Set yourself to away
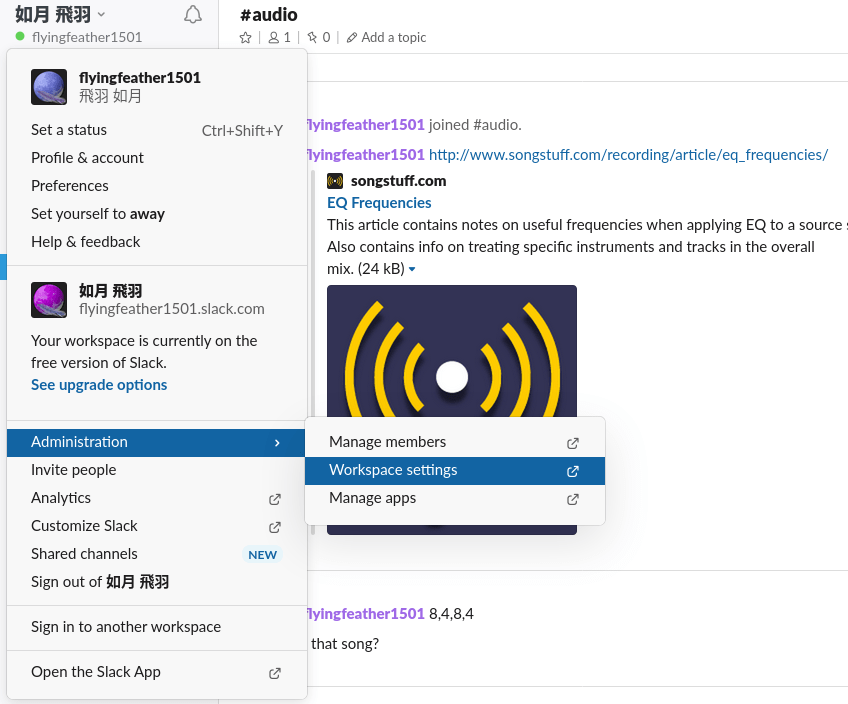This screenshot has height=704, width=848. [98, 214]
